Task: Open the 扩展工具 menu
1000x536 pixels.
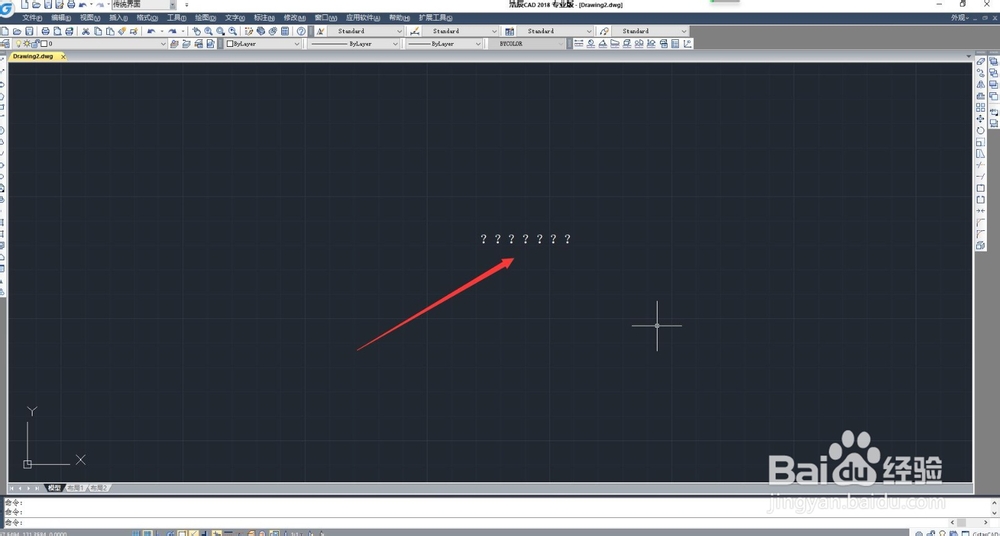Action: (436, 18)
